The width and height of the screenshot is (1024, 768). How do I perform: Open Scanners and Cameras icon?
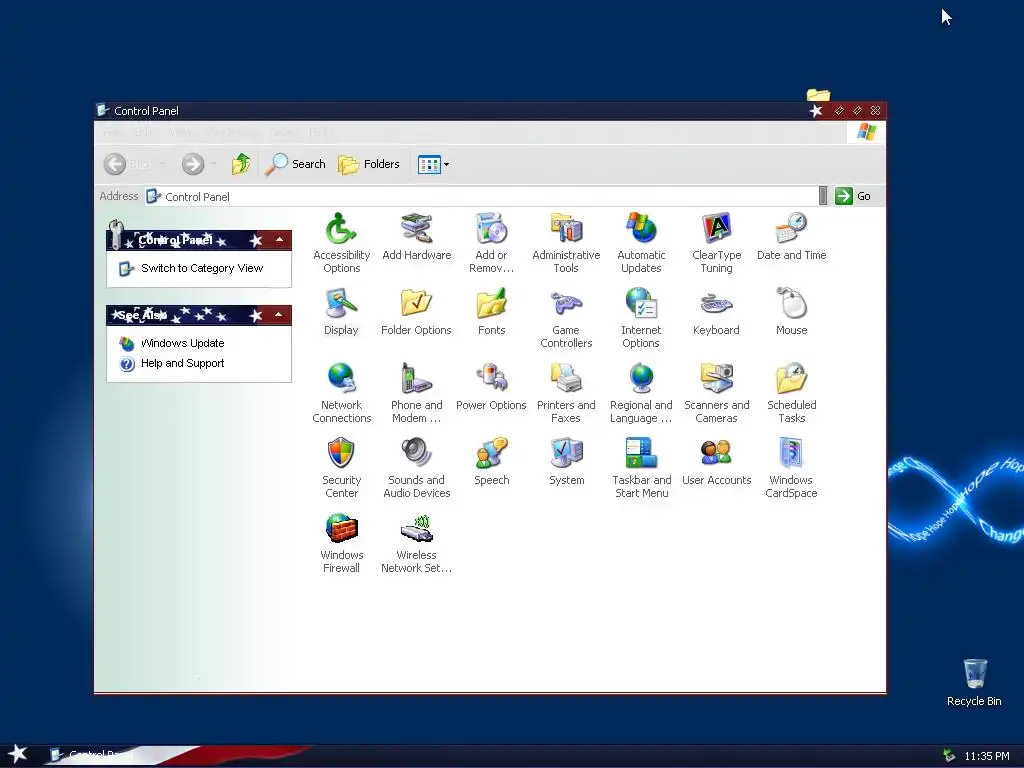pos(716,392)
